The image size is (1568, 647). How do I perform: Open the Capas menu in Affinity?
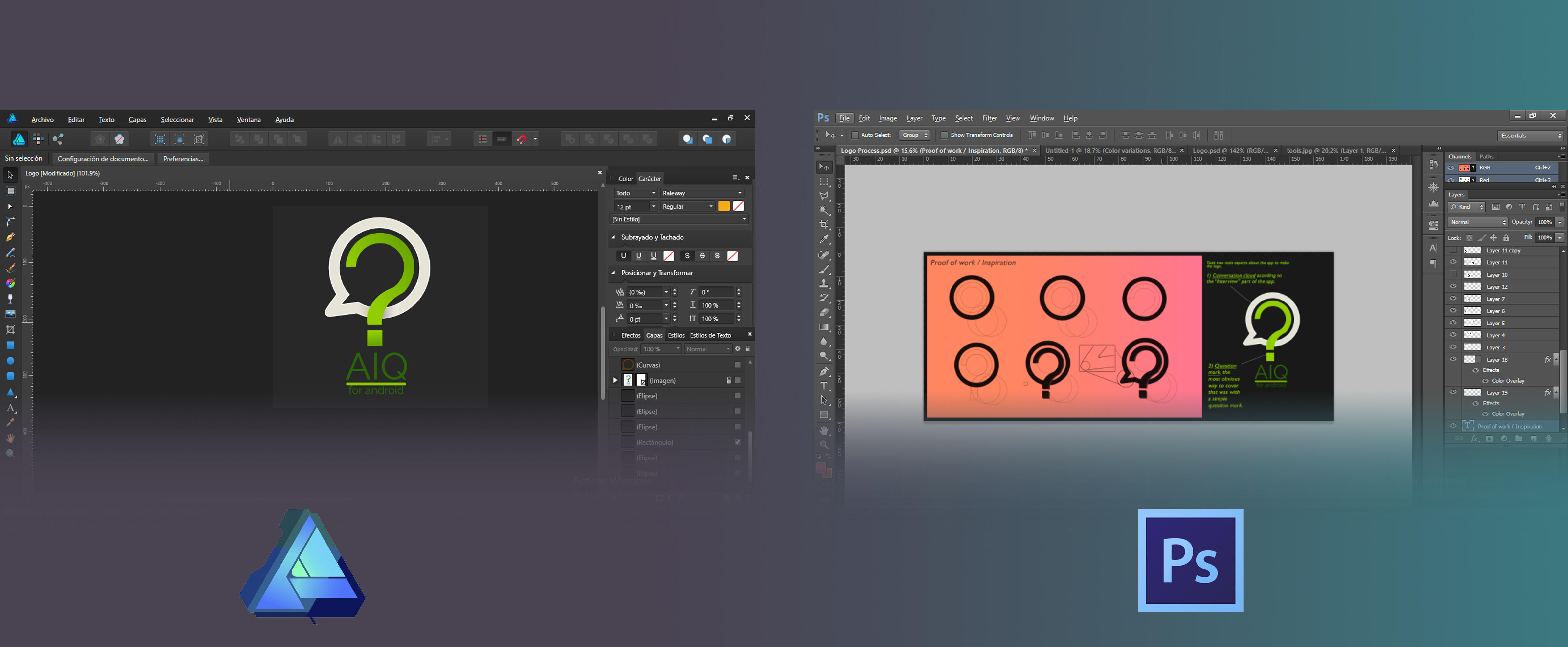(x=138, y=119)
